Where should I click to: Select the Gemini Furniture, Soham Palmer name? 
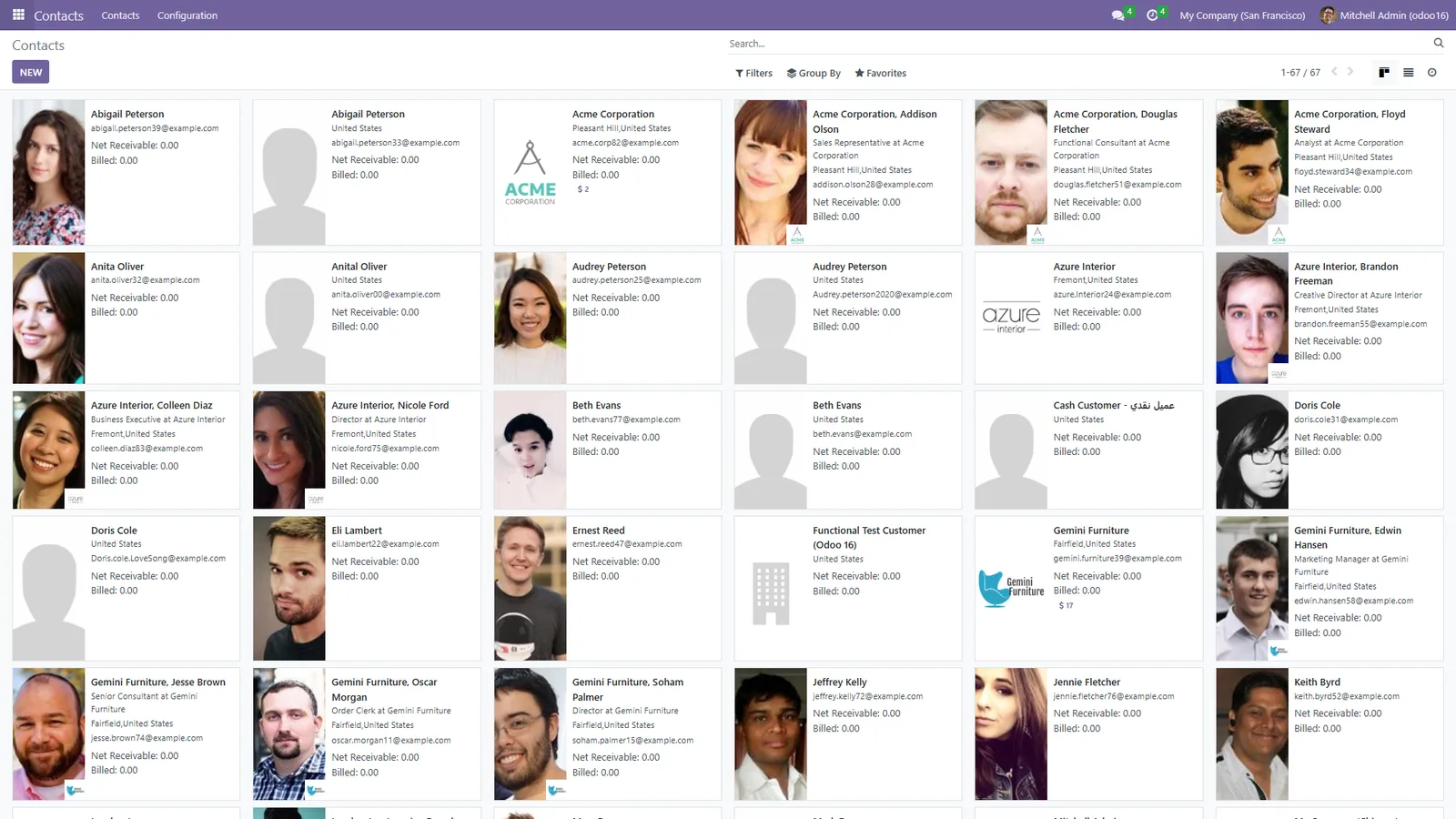pos(628,690)
